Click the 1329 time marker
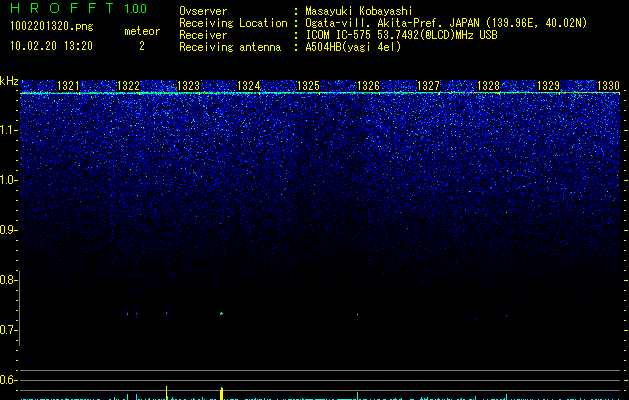Screen dimensions: 629x400 [x=548, y=85]
